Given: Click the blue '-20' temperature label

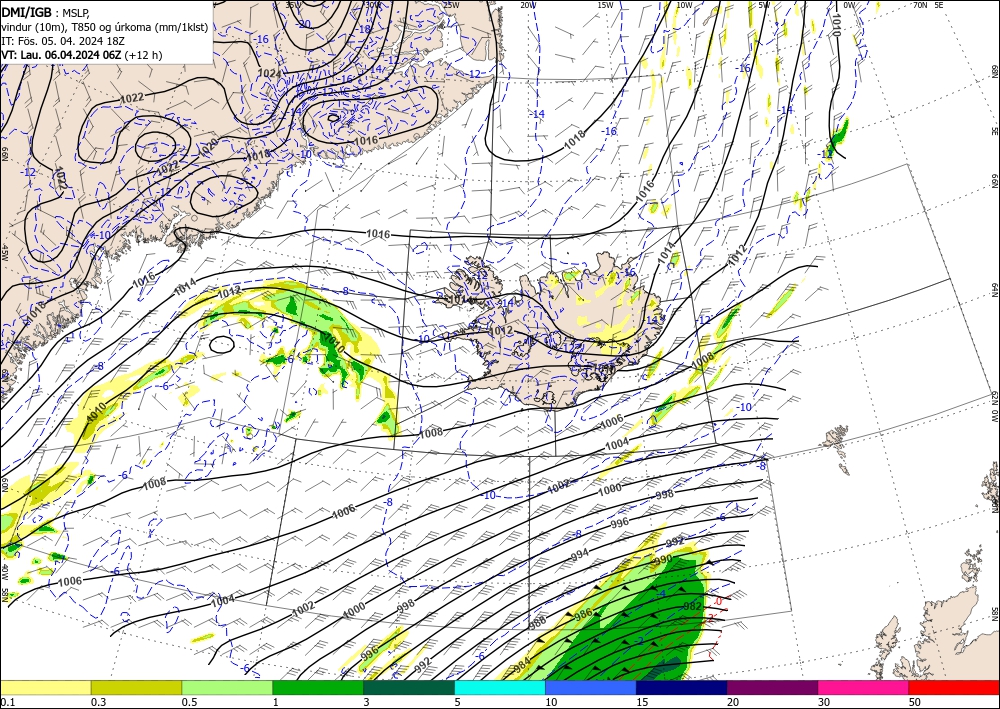Looking at the screenshot, I should tap(304, 24).
